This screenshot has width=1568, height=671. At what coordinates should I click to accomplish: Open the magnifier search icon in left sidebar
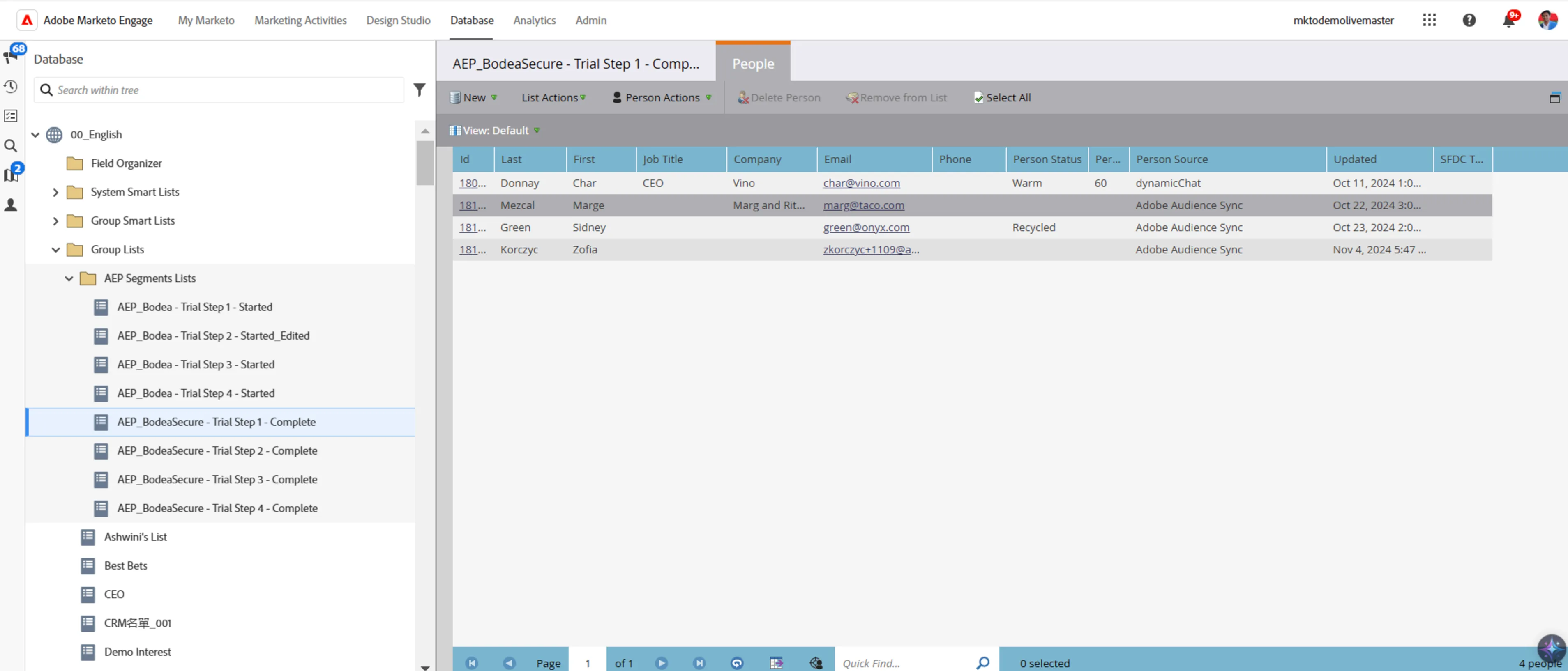(10, 145)
